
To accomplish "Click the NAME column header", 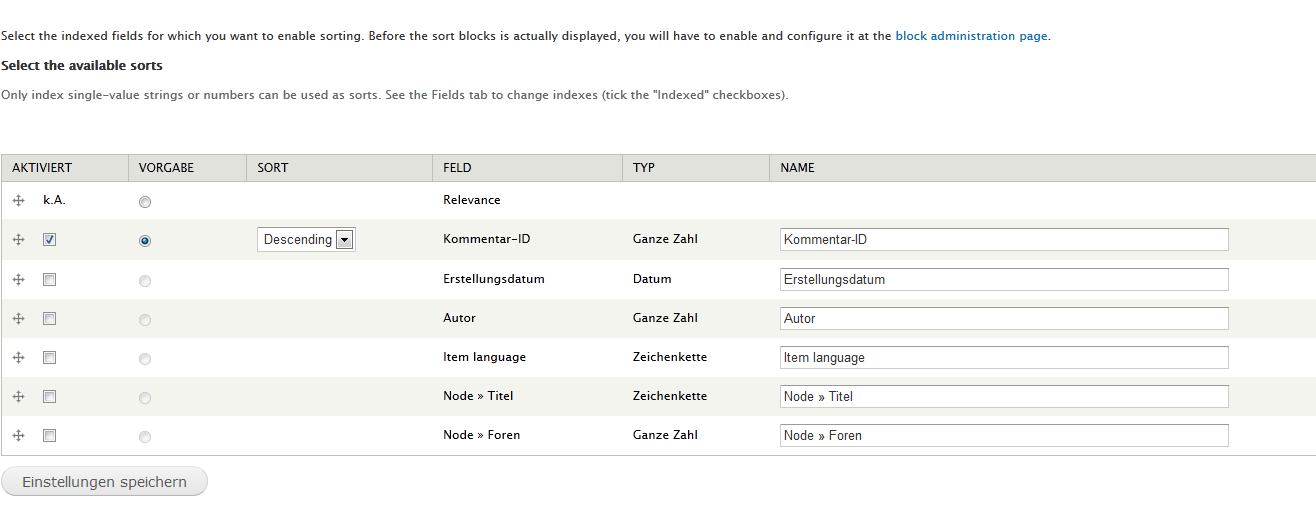I will pos(797,168).
